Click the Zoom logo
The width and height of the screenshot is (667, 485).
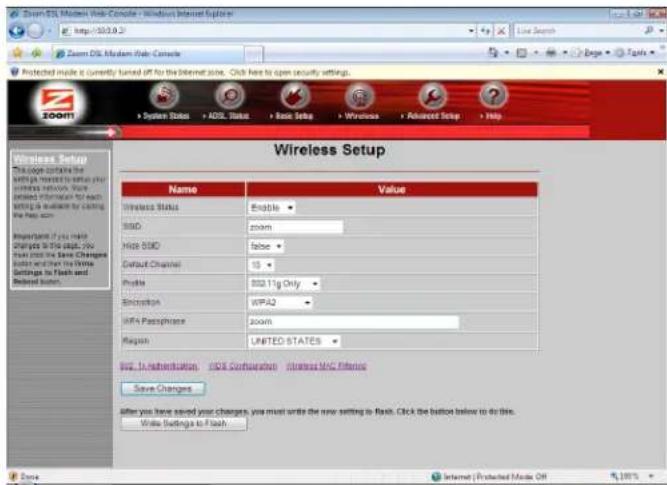coord(58,104)
